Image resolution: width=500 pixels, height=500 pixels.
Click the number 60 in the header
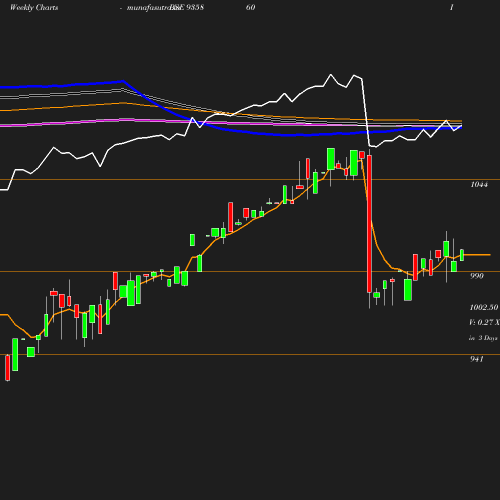click(251, 7)
